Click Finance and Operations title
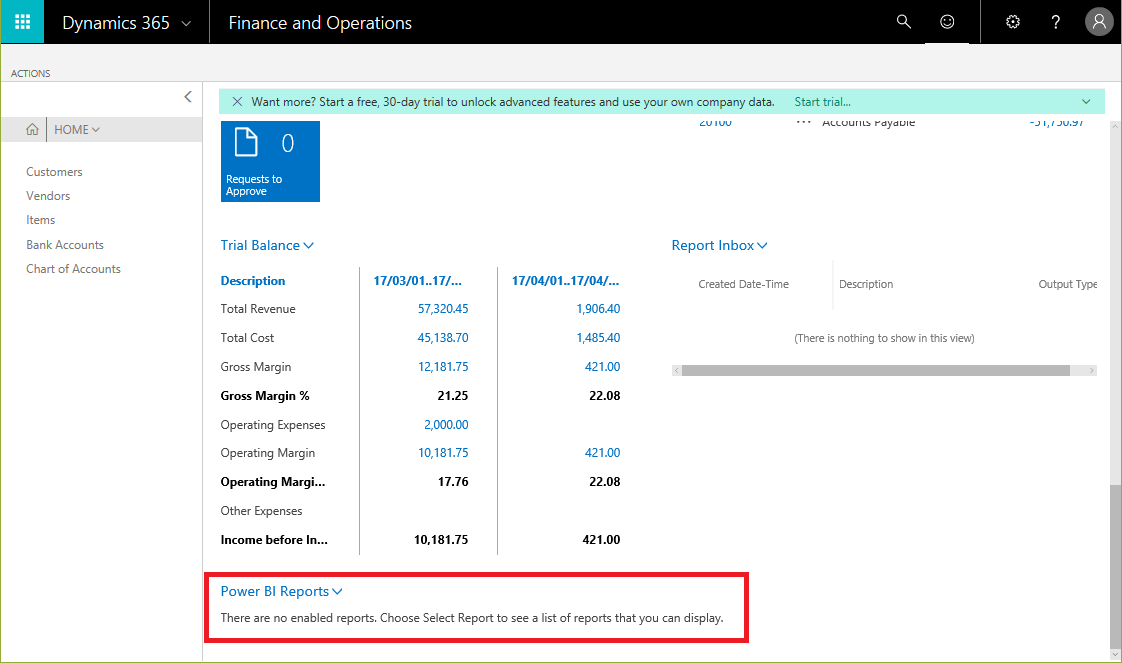Screen dimensions: 1122x663 tap(320, 23)
